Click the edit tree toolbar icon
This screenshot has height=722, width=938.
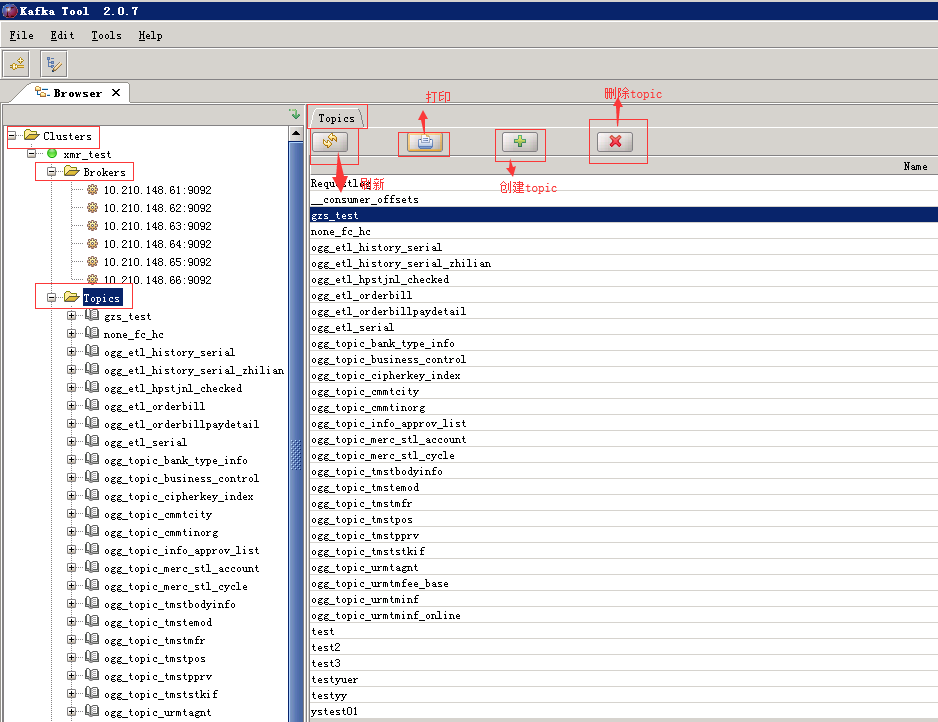point(54,64)
